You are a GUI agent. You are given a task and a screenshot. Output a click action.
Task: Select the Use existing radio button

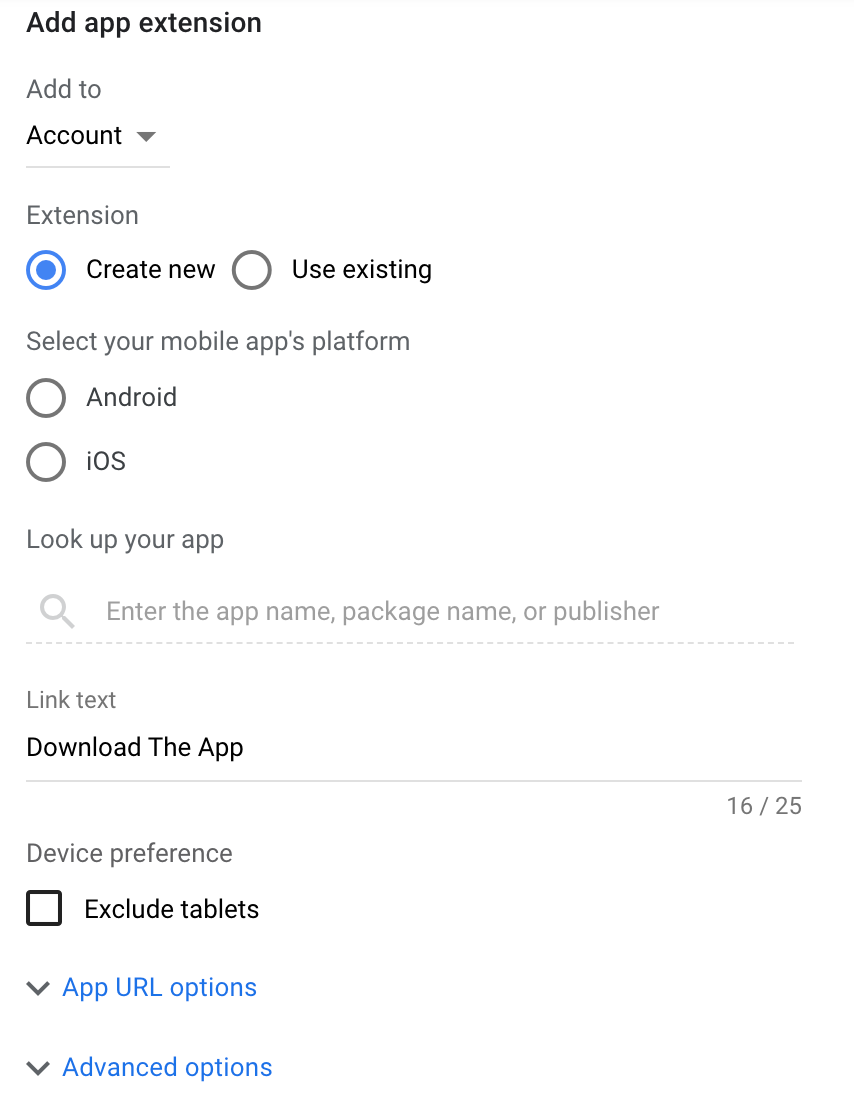pyautogui.click(x=252, y=269)
